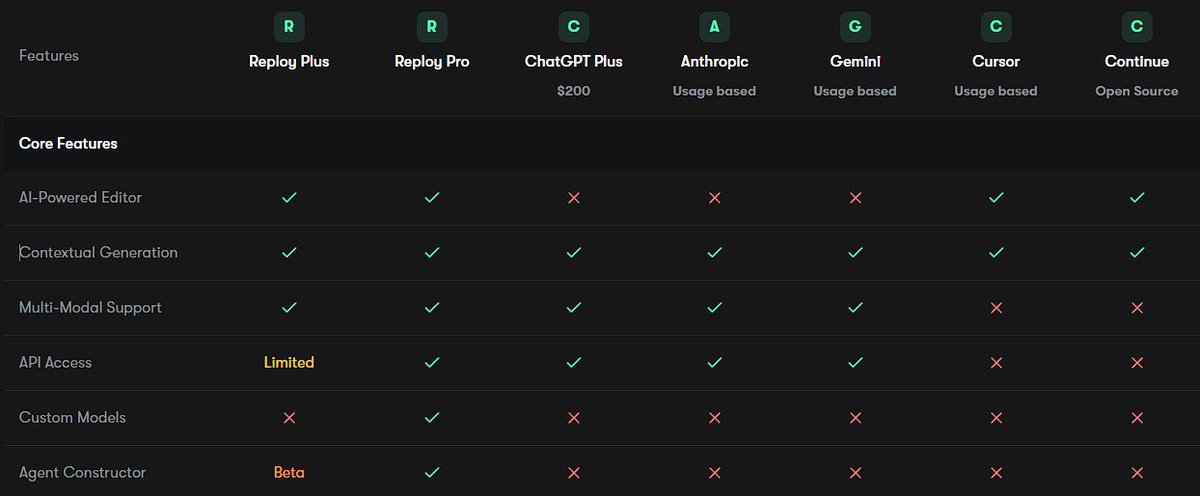Select the ChatGPT Plus column heading
Image resolution: width=1200 pixels, height=496 pixels.
coord(574,62)
